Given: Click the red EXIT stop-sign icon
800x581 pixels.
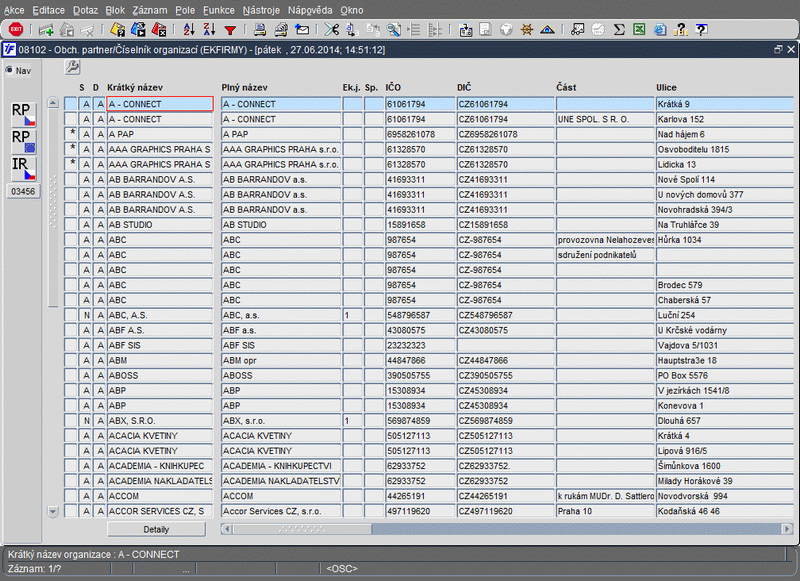Looking at the screenshot, I should tap(16, 30).
